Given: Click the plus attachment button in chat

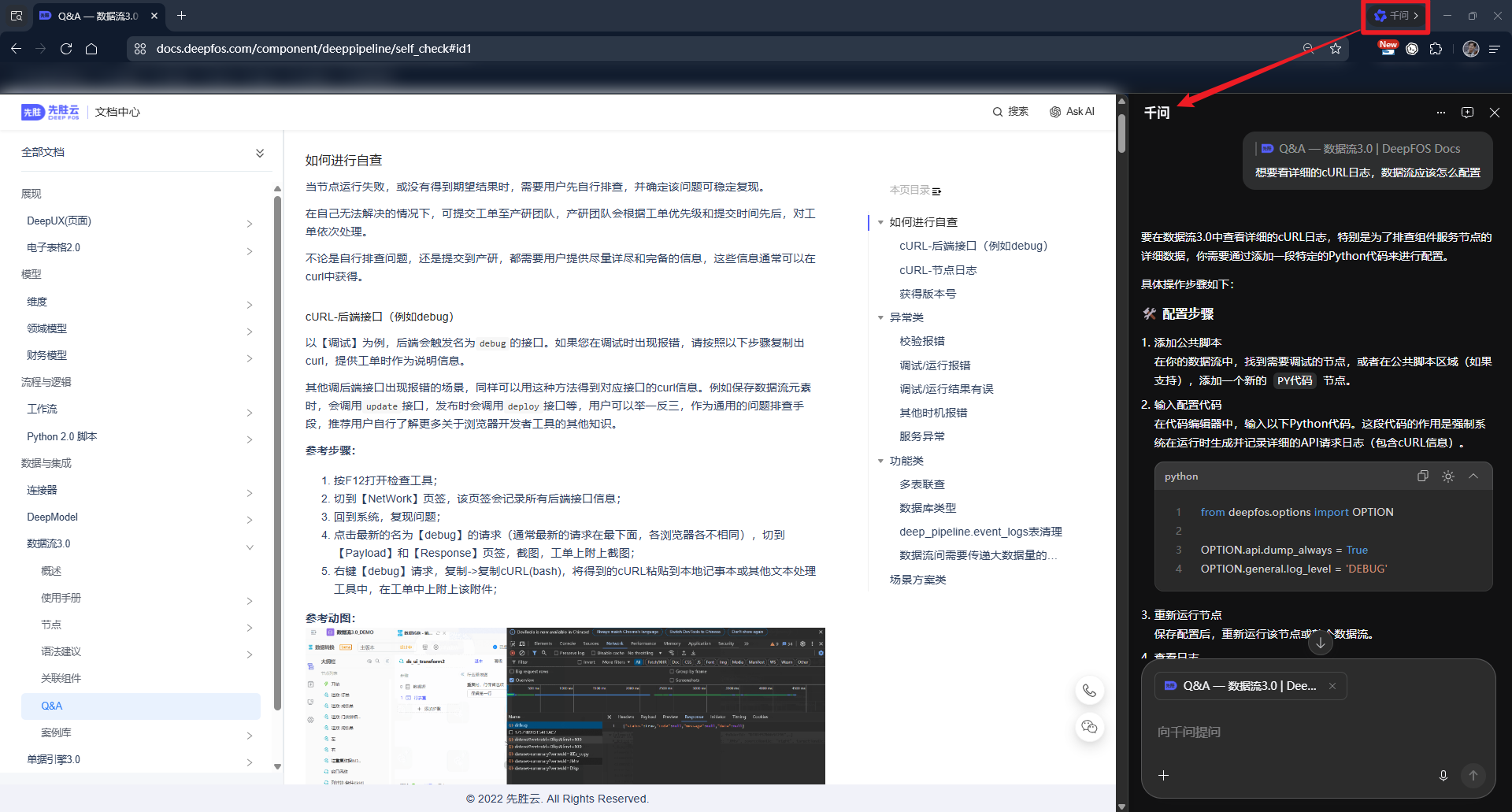Looking at the screenshot, I should (x=1163, y=776).
